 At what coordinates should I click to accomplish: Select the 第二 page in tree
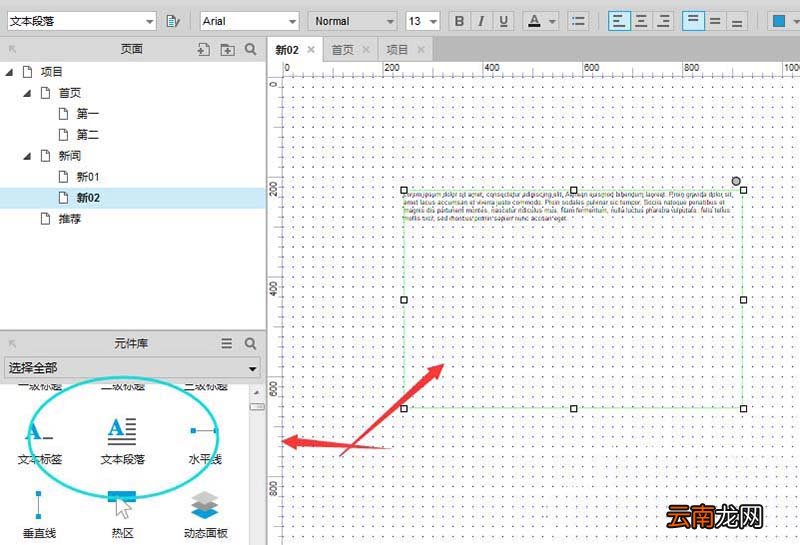[x=88, y=135]
